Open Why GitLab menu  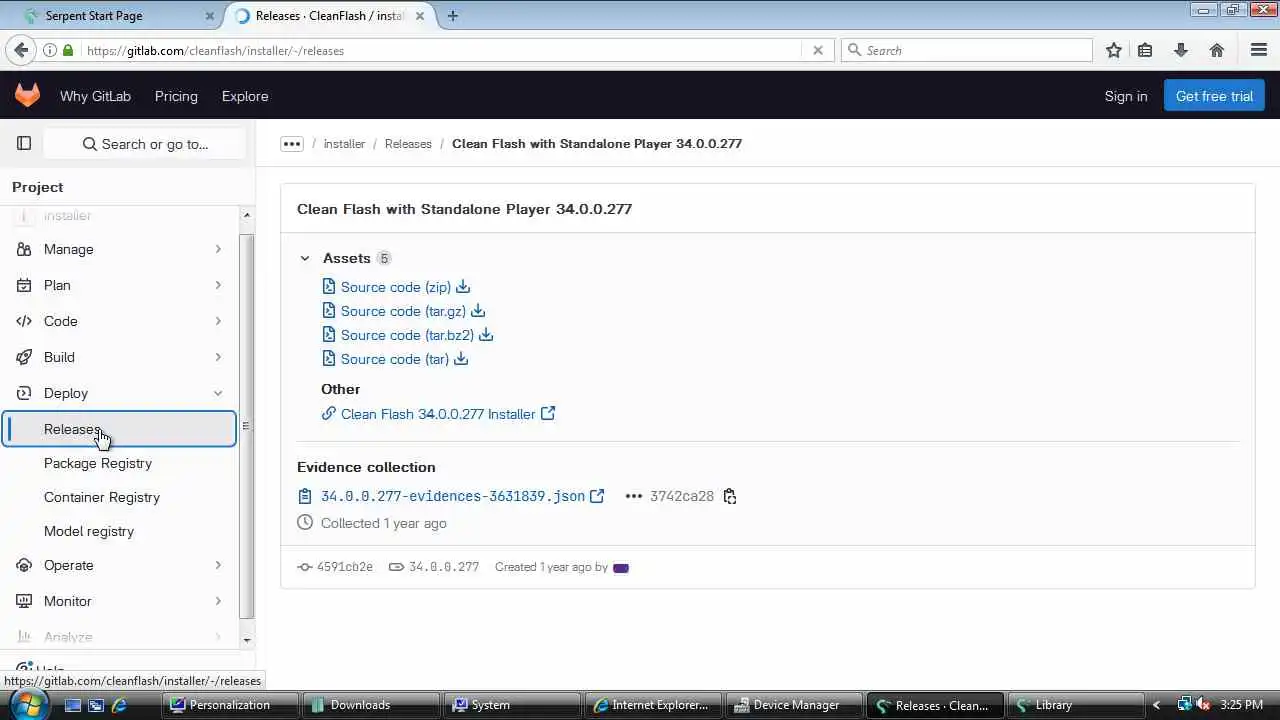(95, 96)
